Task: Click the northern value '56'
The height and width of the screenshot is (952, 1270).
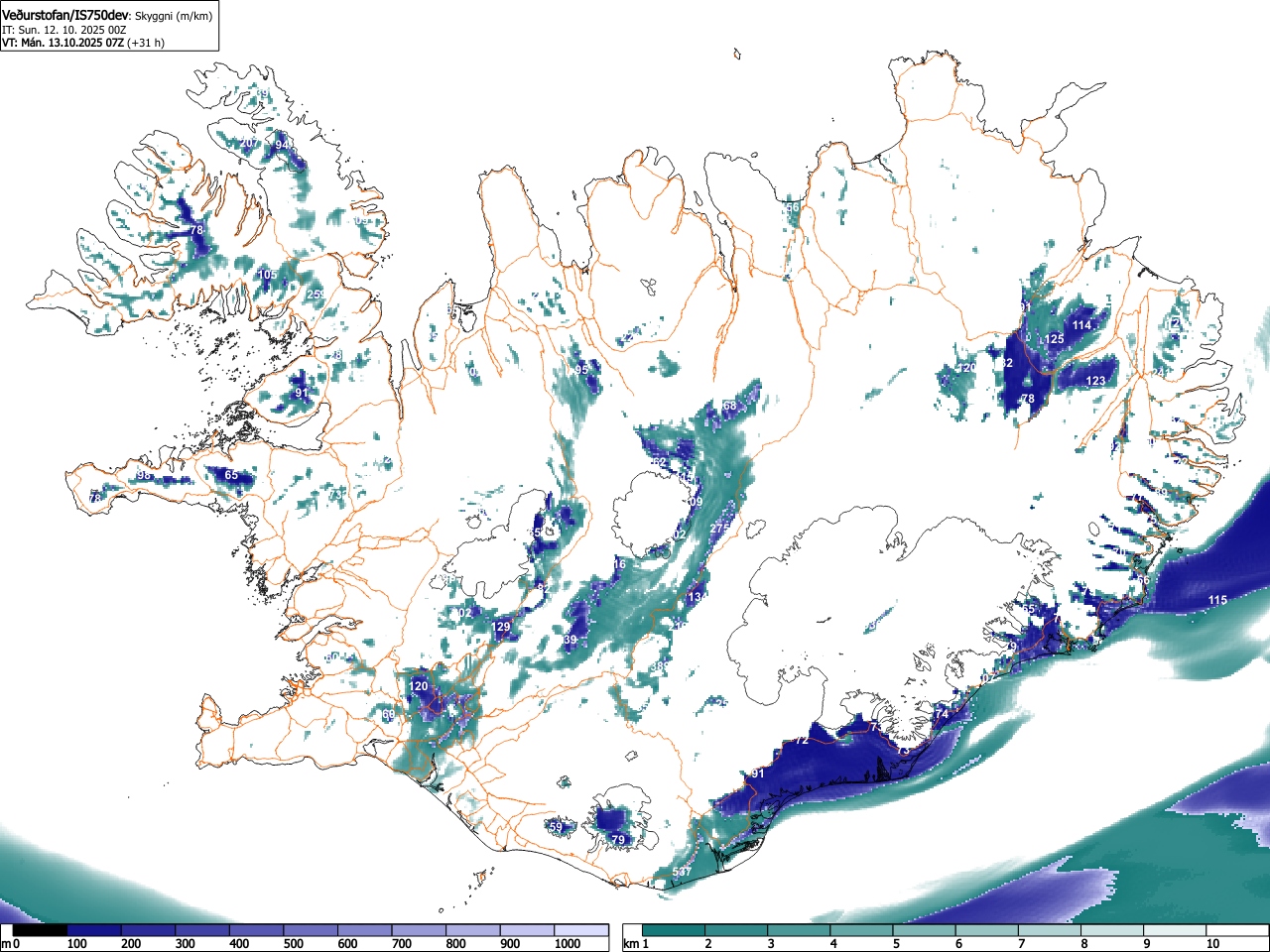Action: (792, 207)
